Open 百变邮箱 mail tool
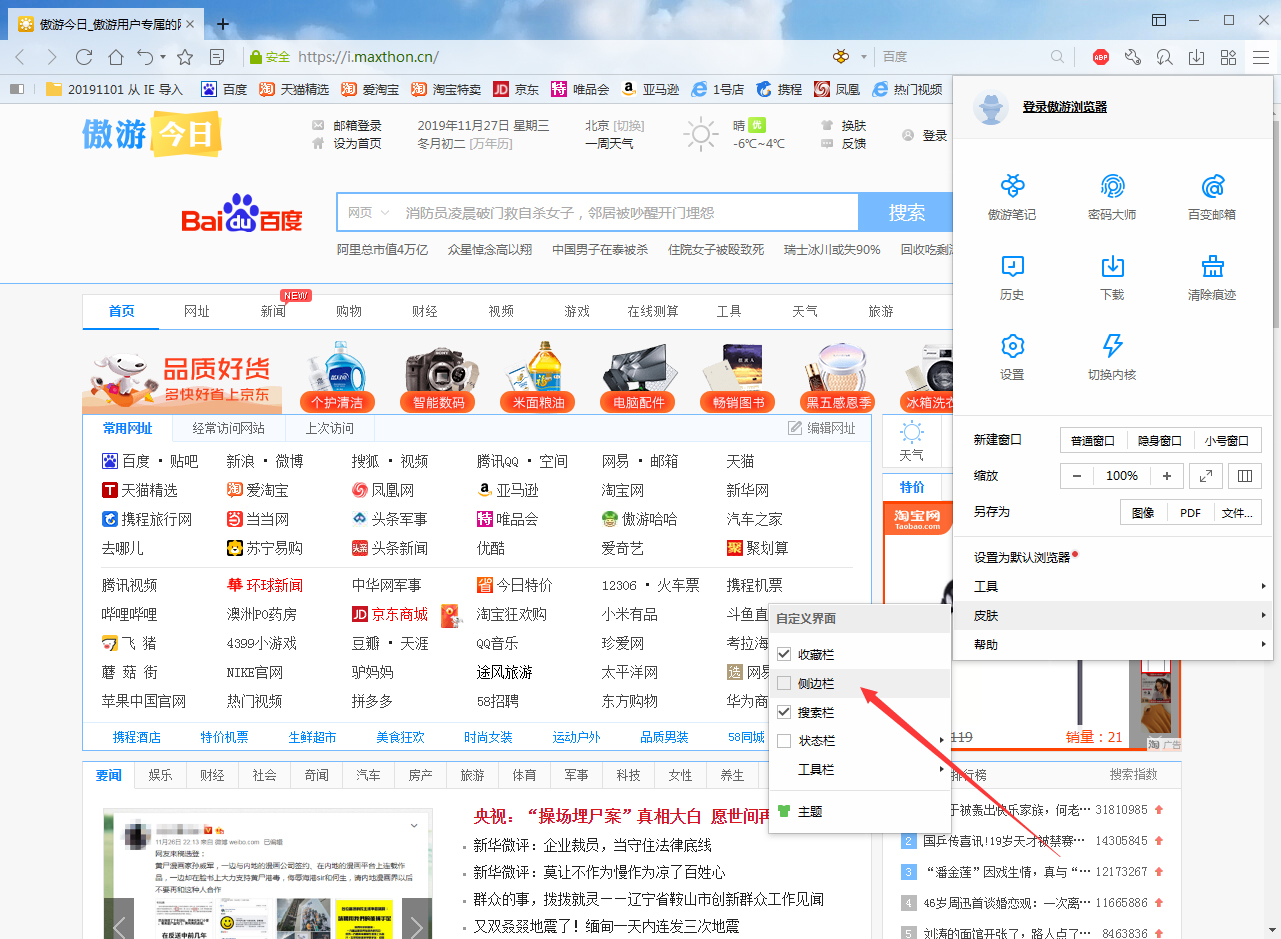Viewport: 1281px width, 939px height. coord(1212,196)
